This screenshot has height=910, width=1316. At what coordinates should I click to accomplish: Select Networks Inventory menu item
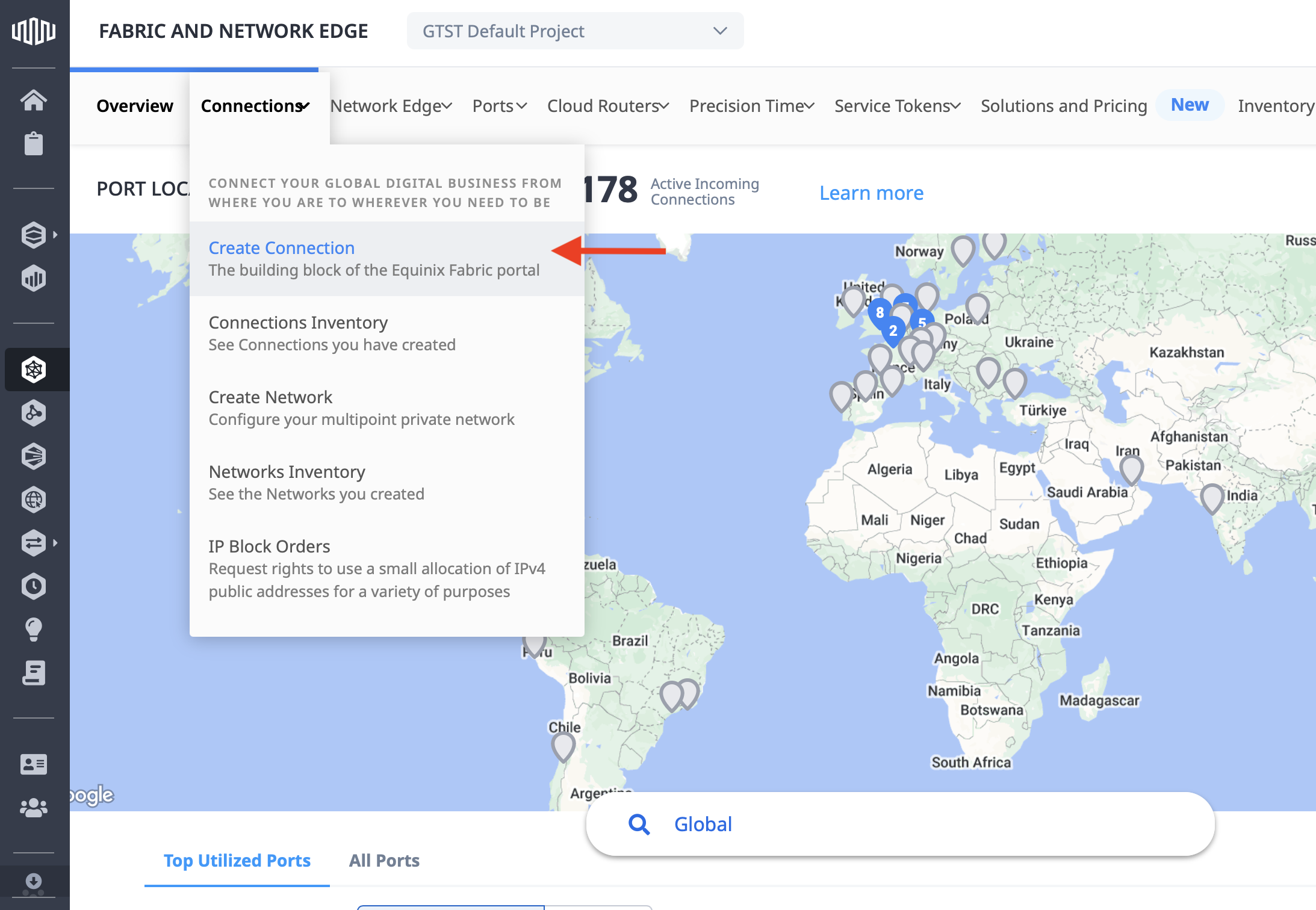coord(386,483)
